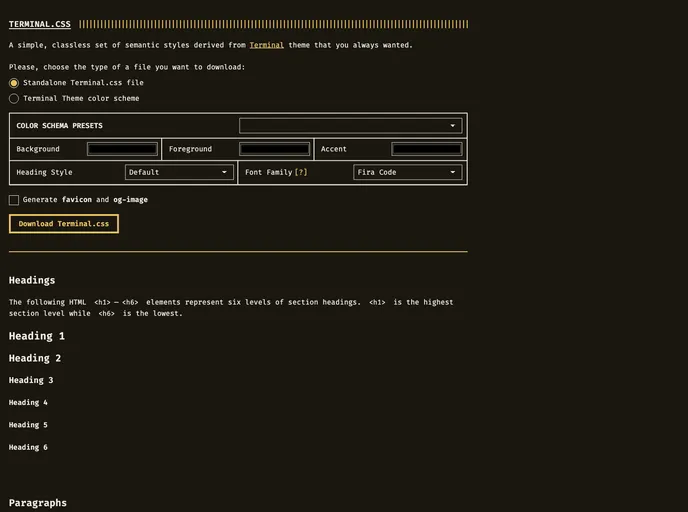Click the Download Terminal.css button
This screenshot has width=688, height=512.
click(64, 224)
